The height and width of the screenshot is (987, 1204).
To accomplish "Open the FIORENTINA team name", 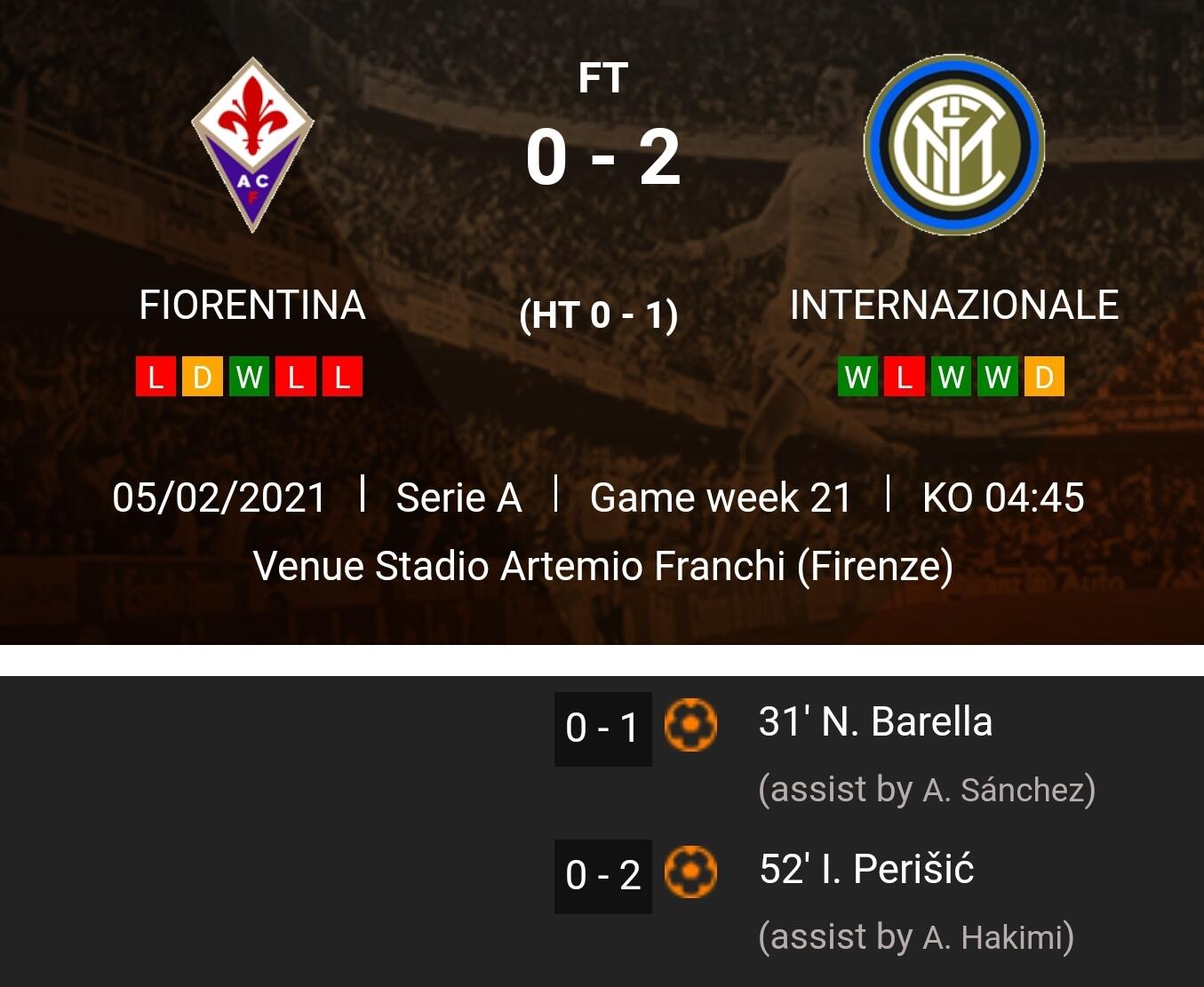I will 252,306.
